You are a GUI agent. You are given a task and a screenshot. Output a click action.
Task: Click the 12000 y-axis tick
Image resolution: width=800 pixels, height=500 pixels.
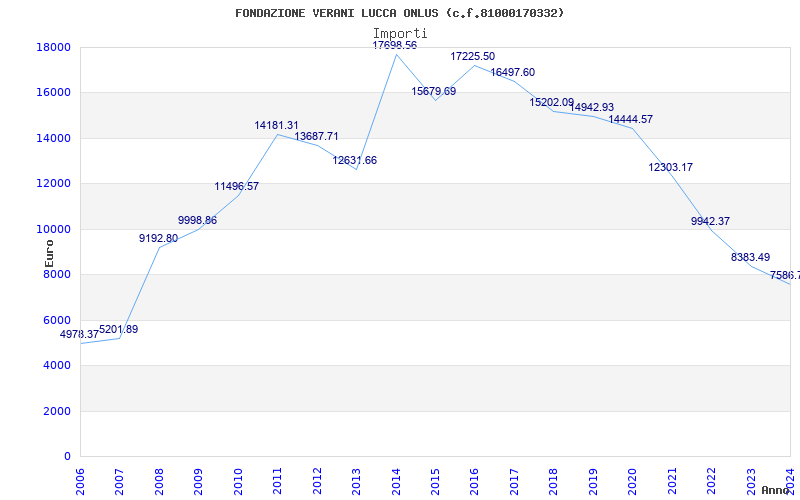(x=54, y=184)
